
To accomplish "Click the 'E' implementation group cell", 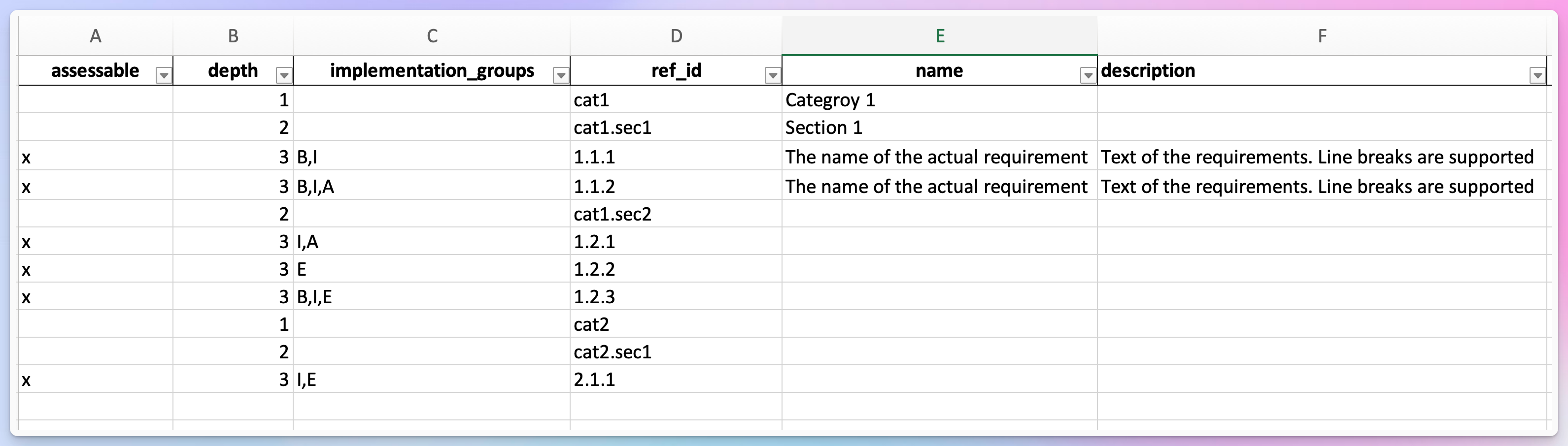I will (x=432, y=269).
